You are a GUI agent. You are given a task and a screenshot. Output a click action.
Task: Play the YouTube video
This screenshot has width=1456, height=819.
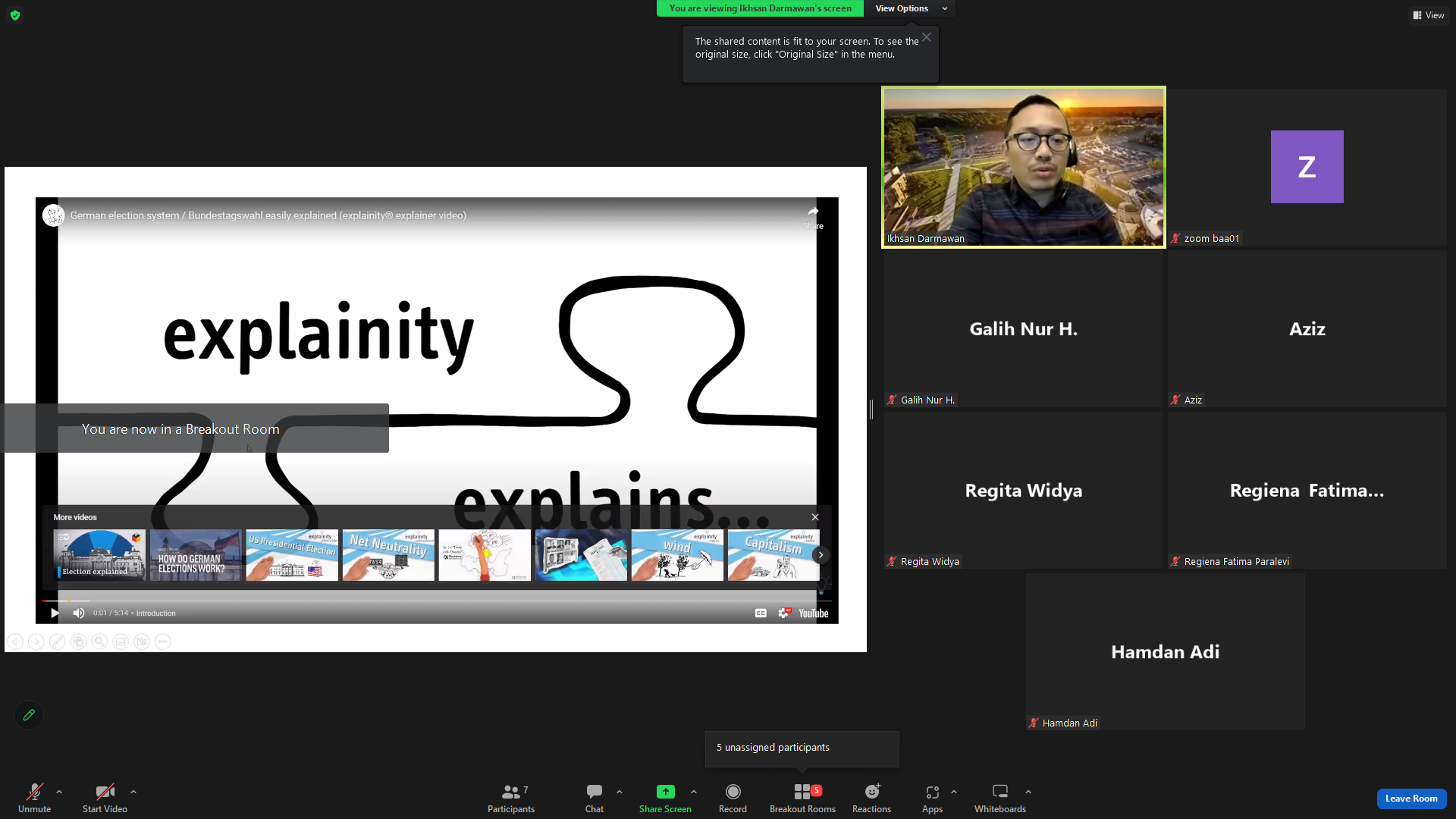(55, 613)
